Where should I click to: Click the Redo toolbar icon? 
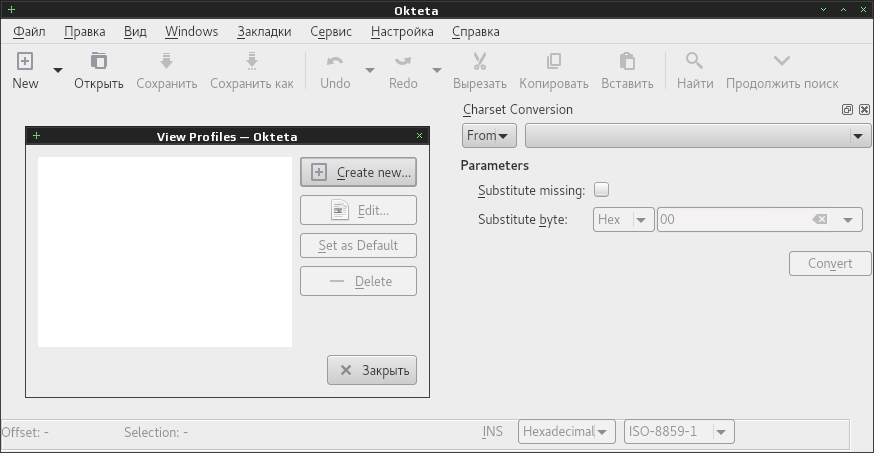click(x=403, y=61)
